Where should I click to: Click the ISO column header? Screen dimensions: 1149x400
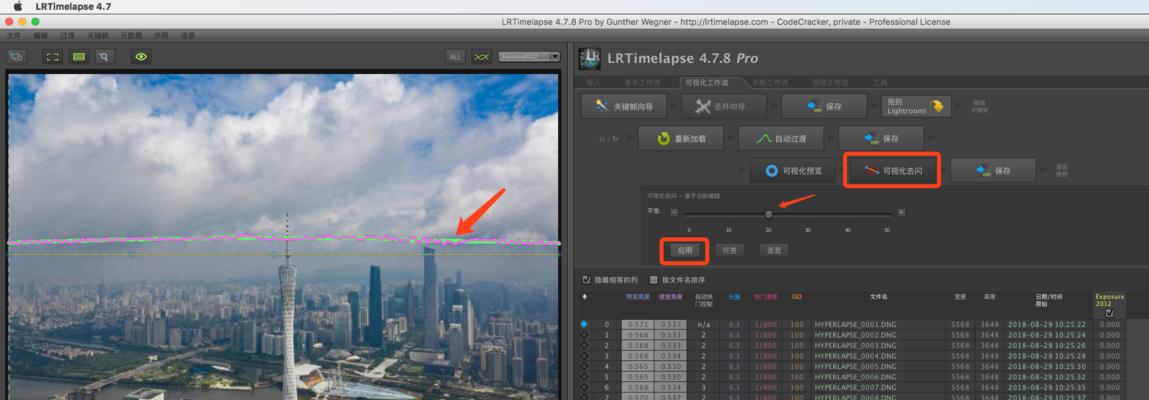tap(797, 297)
